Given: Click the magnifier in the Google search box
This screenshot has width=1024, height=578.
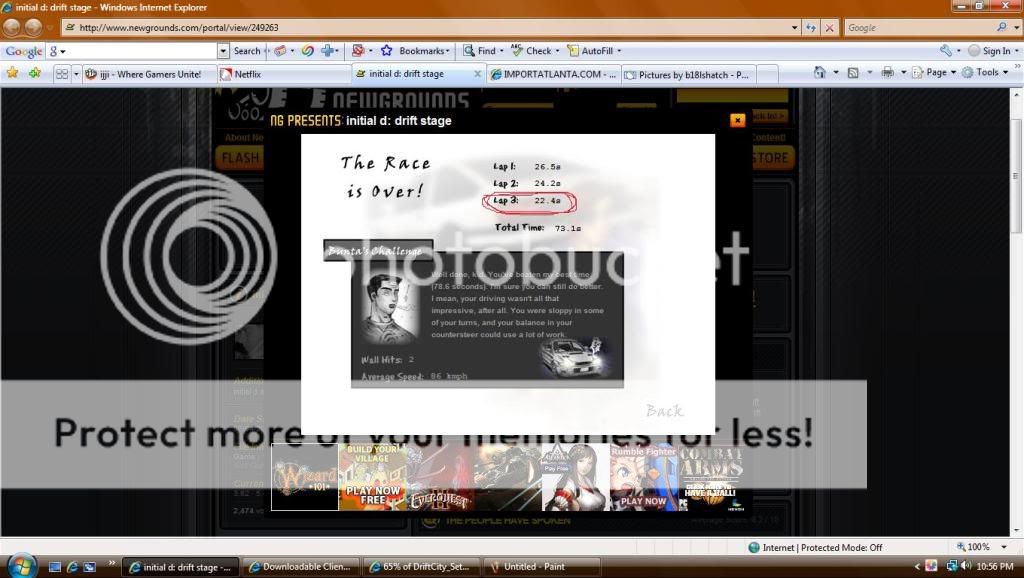Looking at the screenshot, I should [1002, 28].
